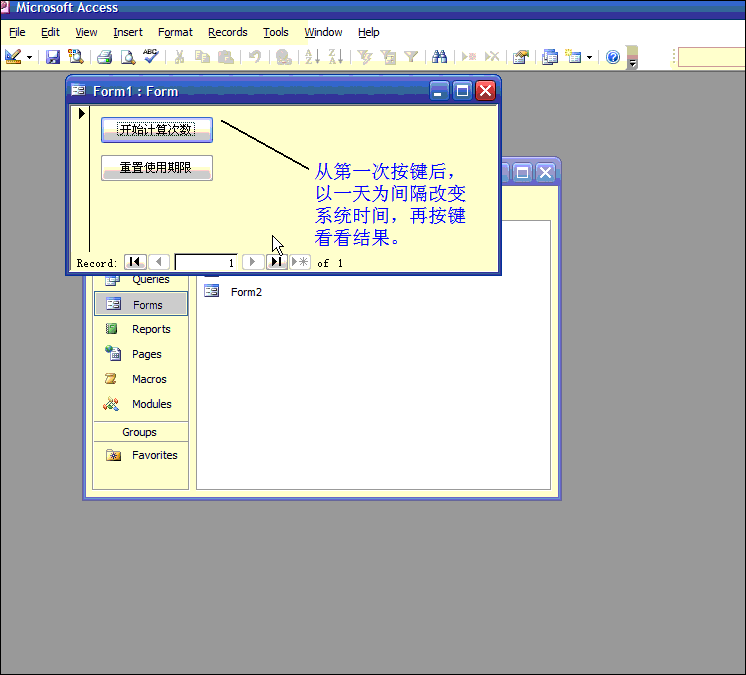
Task: Click the new record navigation button
Action: (300, 262)
